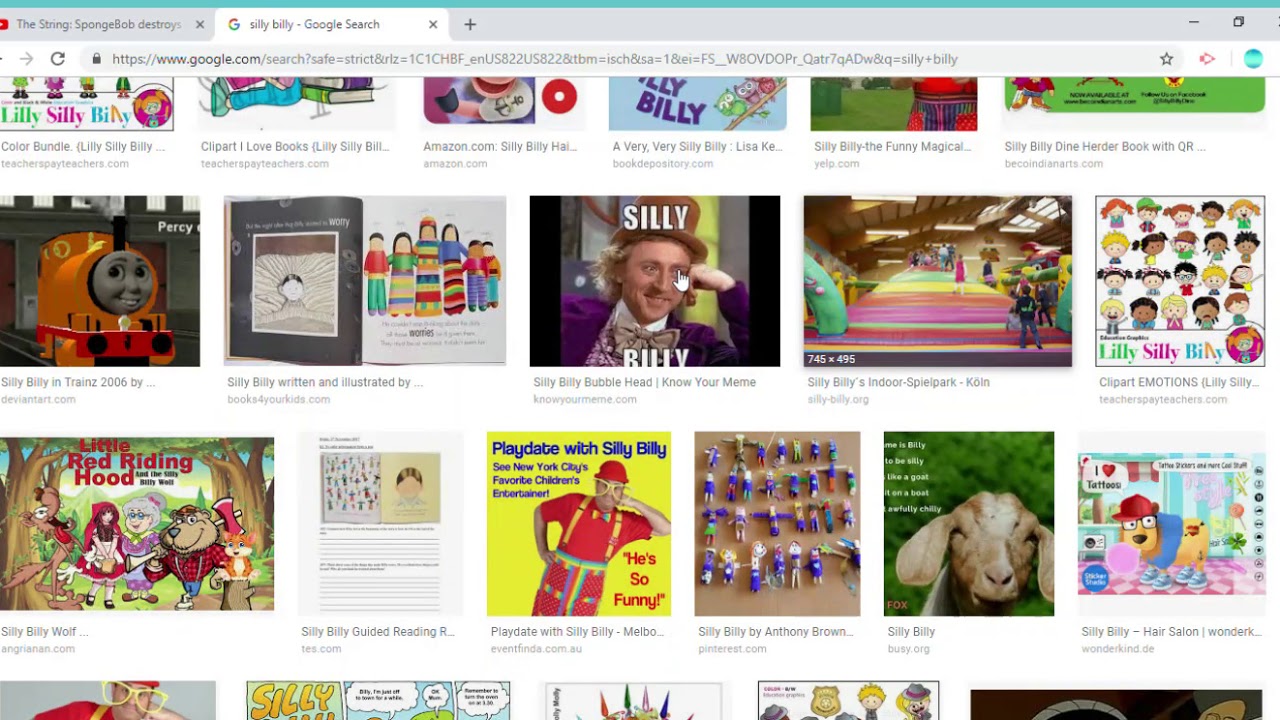Open the Guided Reading worksheet image
The image size is (1280, 720).
(x=380, y=524)
